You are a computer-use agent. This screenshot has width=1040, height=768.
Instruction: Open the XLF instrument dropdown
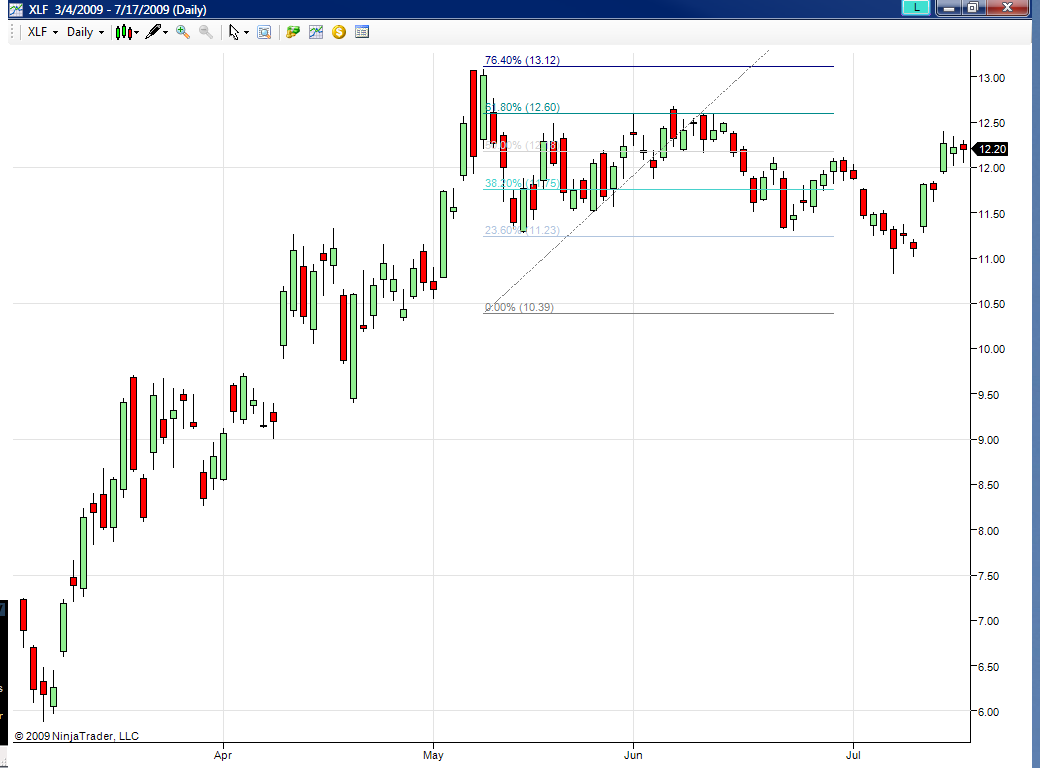coord(42,32)
